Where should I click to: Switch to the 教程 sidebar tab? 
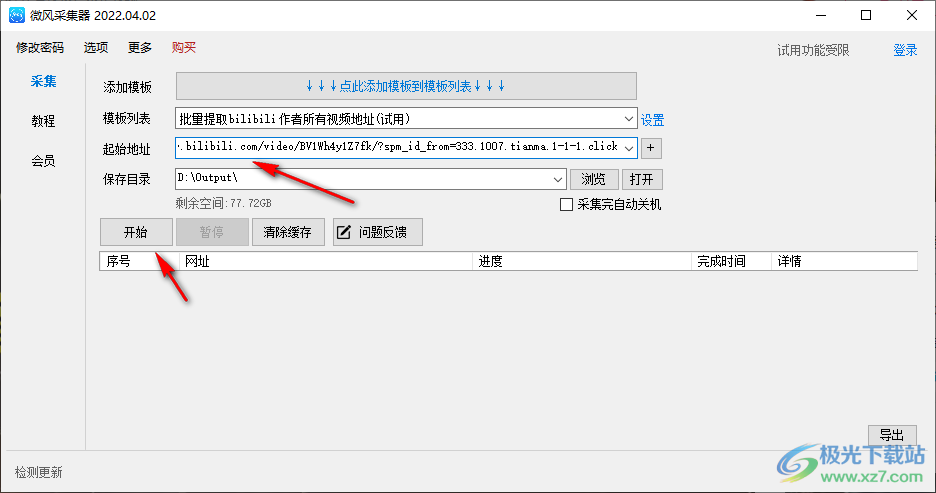(x=44, y=121)
